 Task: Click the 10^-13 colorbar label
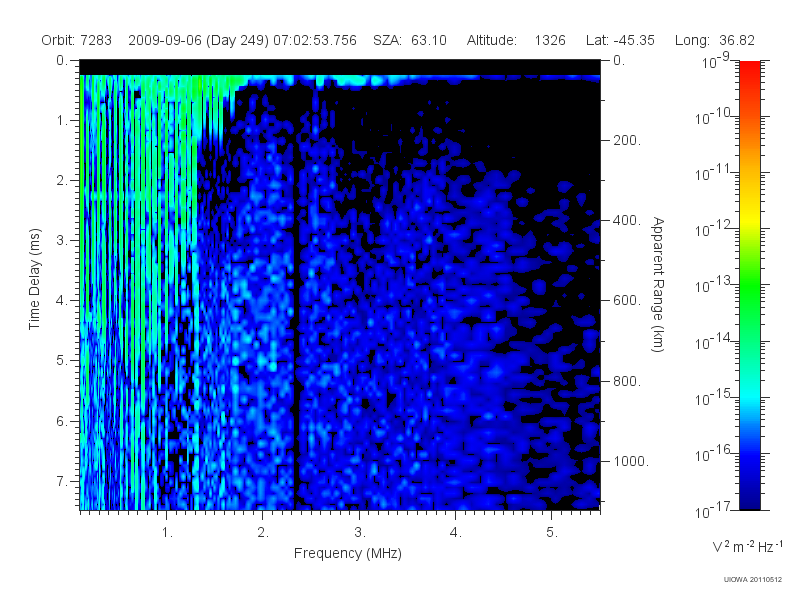714,285
